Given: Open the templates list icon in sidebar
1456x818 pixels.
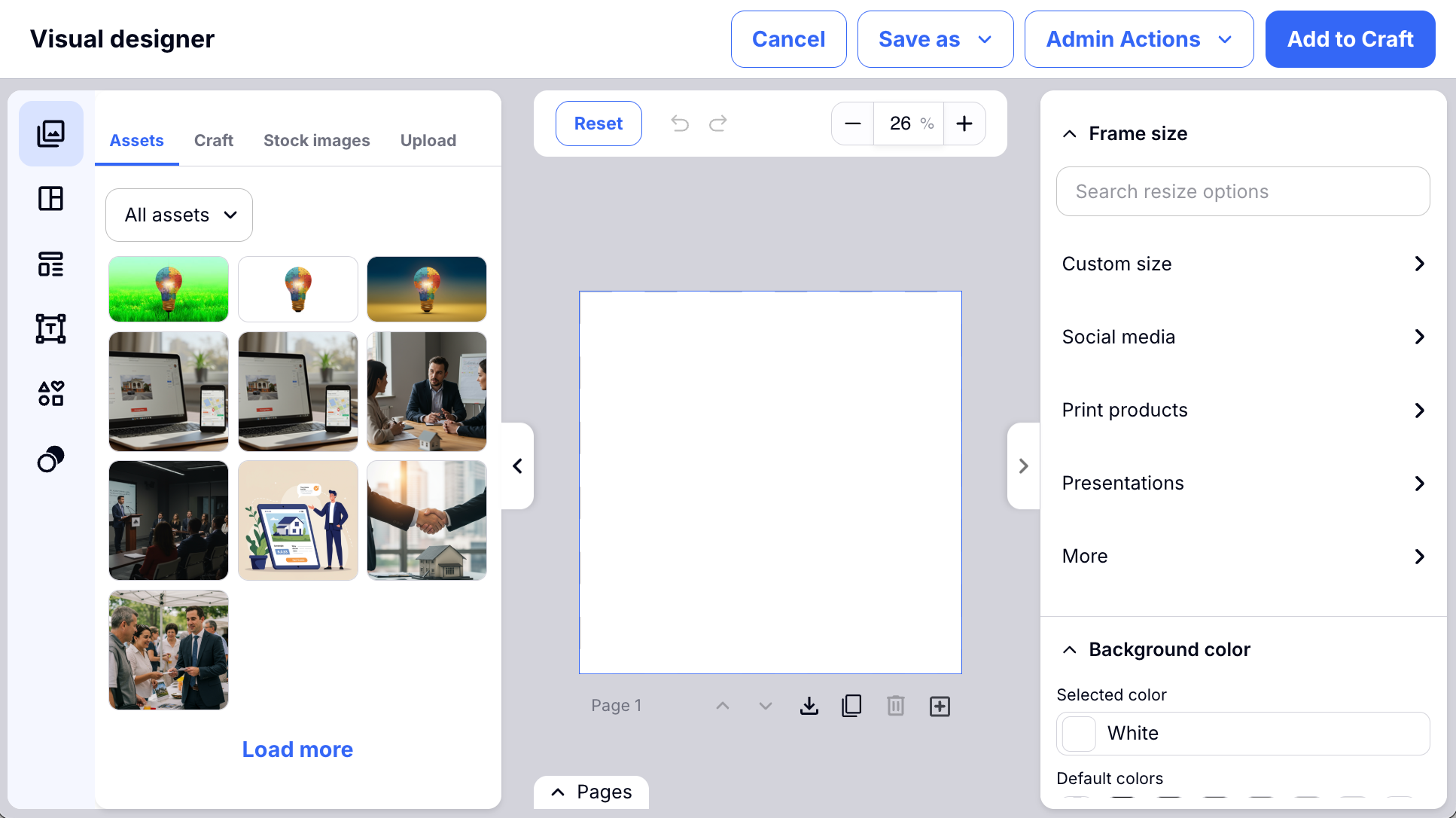Looking at the screenshot, I should pos(50,264).
